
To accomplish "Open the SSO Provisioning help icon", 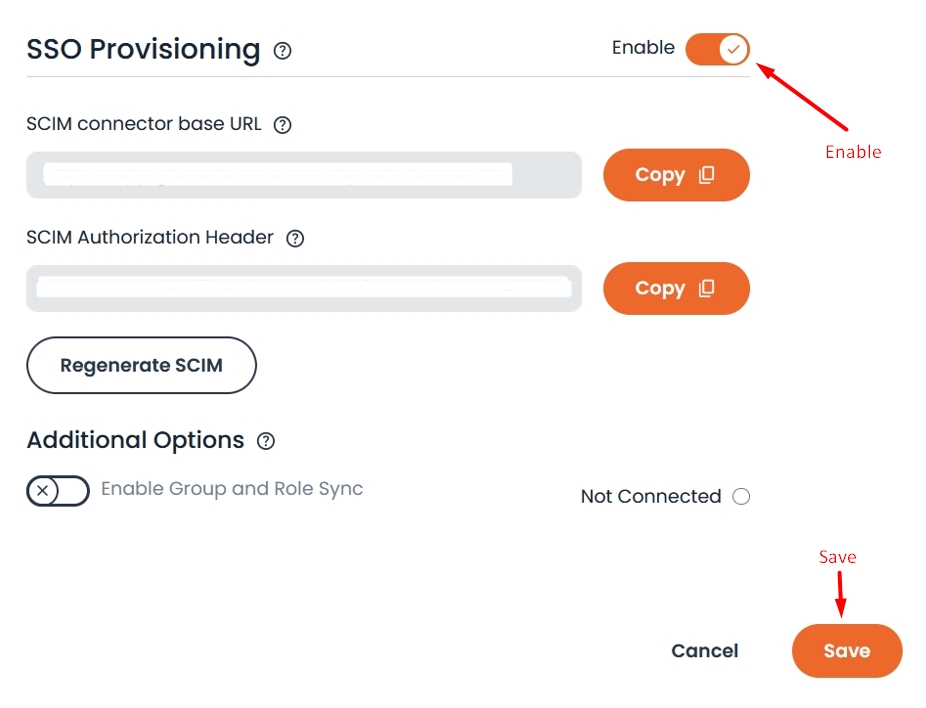I will click(282, 50).
